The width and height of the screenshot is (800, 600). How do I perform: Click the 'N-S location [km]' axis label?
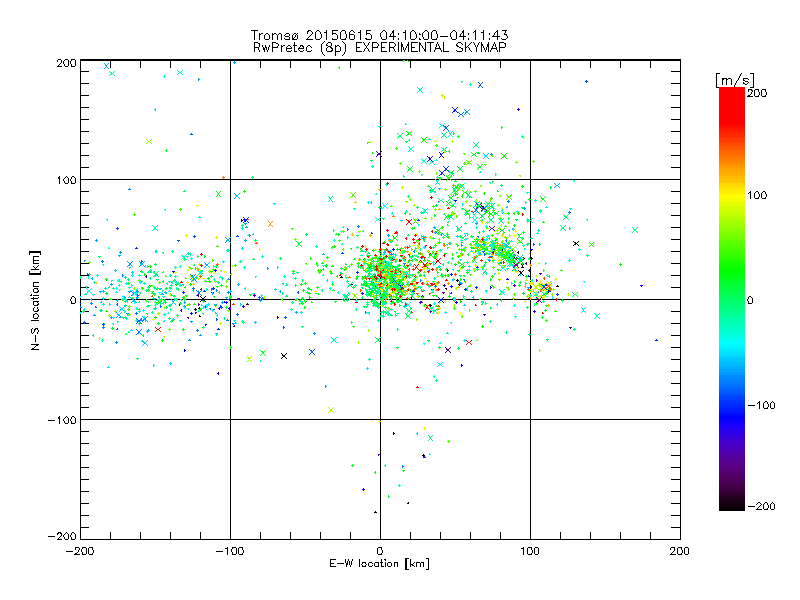(35, 301)
